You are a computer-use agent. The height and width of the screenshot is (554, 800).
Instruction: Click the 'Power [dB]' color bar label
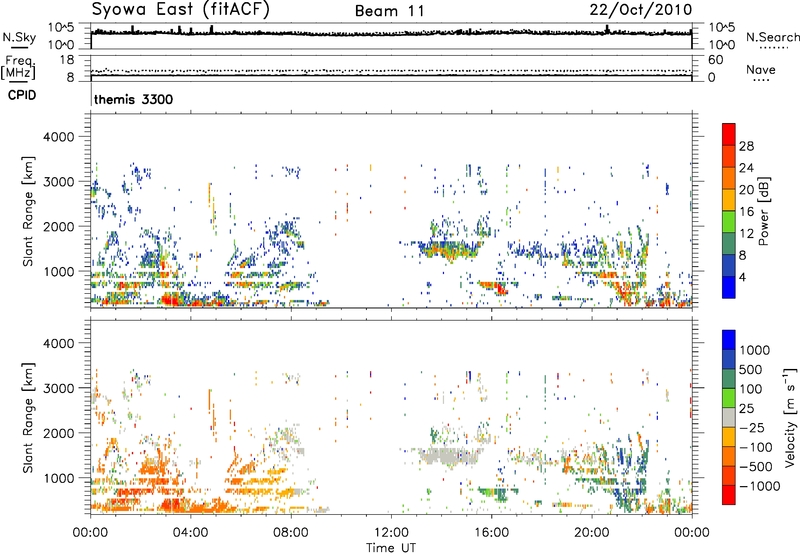click(763, 211)
